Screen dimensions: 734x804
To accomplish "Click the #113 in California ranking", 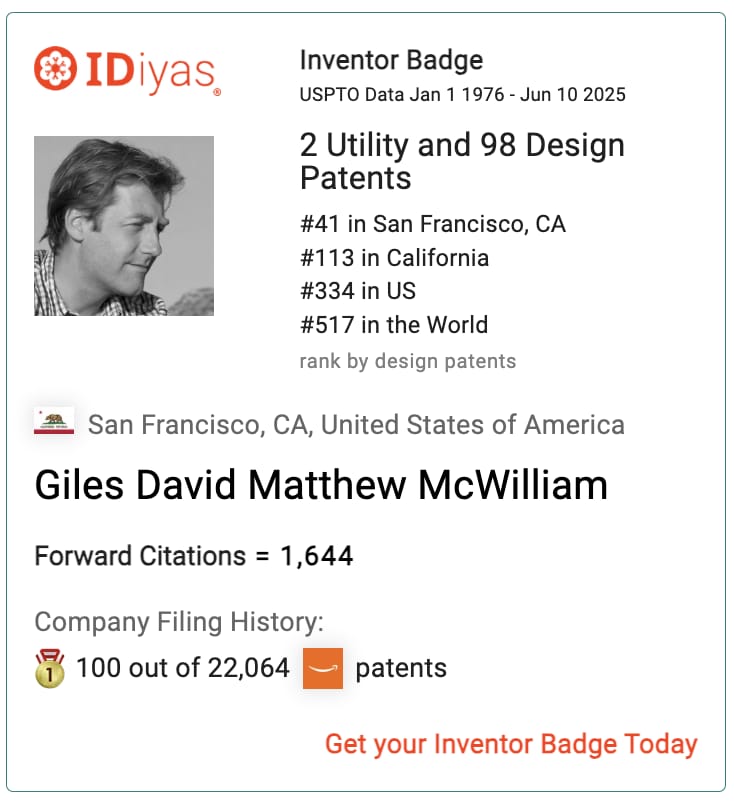I will click(x=394, y=257).
